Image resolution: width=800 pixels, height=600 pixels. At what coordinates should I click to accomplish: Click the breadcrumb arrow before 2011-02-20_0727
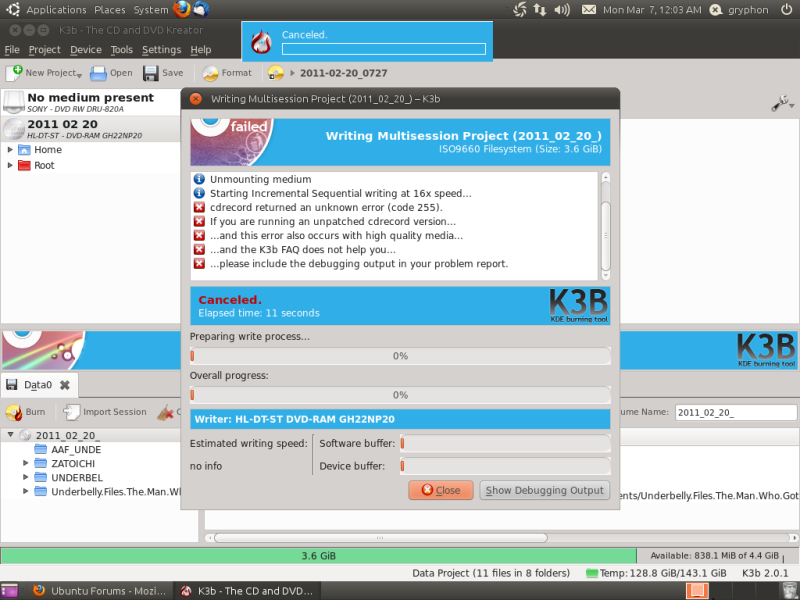(x=292, y=73)
